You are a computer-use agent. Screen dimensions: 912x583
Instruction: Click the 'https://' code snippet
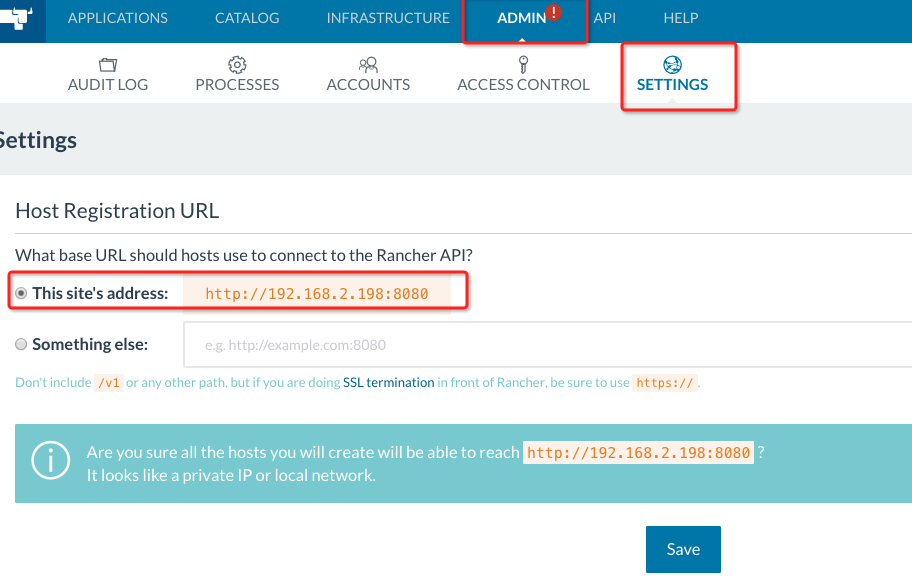pyautogui.click(x=665, y=383)
